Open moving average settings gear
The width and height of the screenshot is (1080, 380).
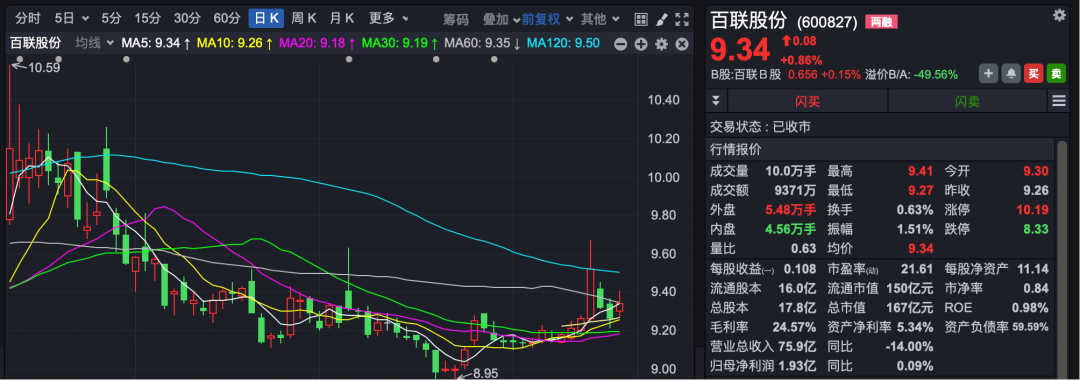(661, 44)
